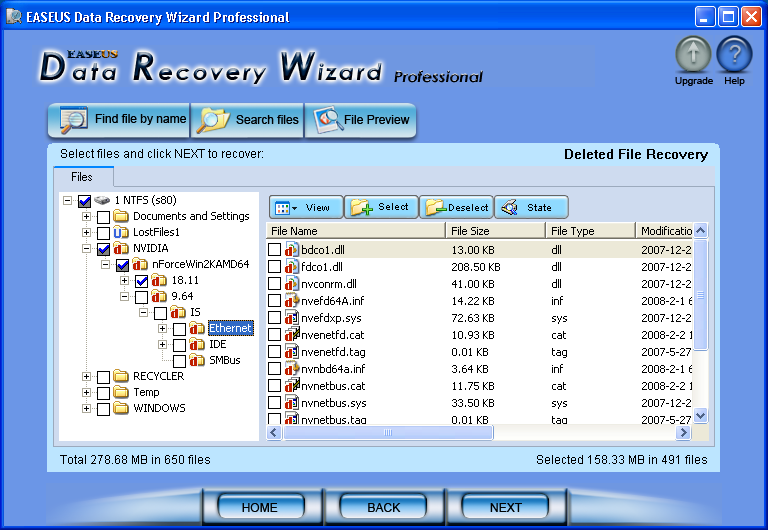Open File Preview tool
This screenshot has height=530, width=768.
[x=361, y=120]
